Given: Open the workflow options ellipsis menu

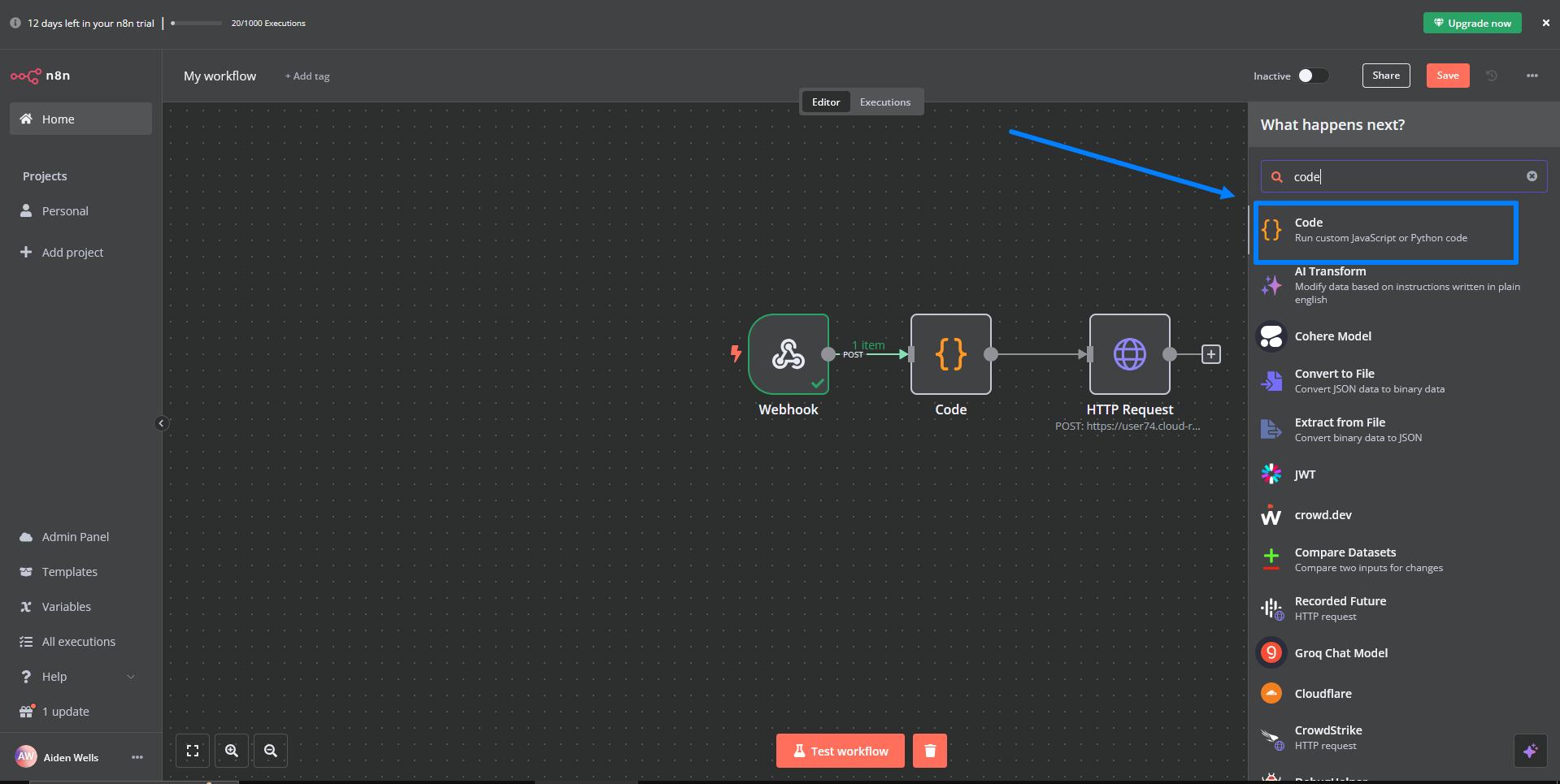Looking at the screenshot, I should point(1532,76).
